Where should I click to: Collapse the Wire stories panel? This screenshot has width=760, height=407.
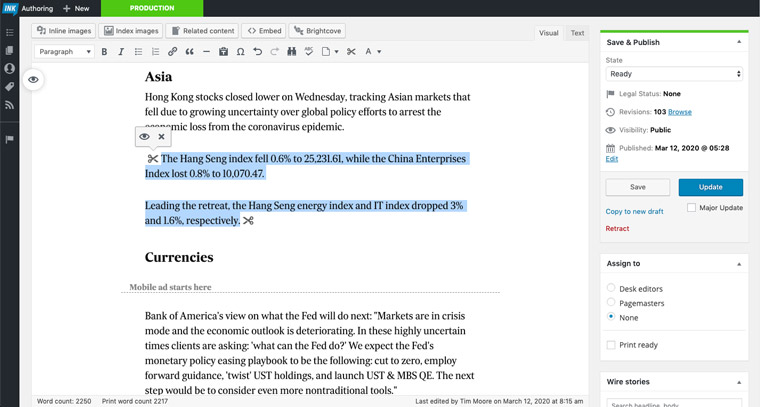[739, 382]
